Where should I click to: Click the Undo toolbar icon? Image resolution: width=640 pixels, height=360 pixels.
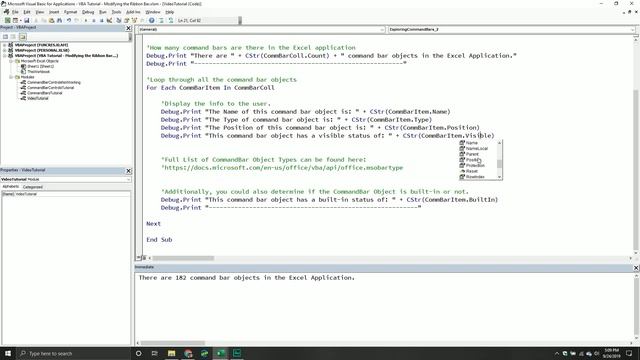[69, 20]
